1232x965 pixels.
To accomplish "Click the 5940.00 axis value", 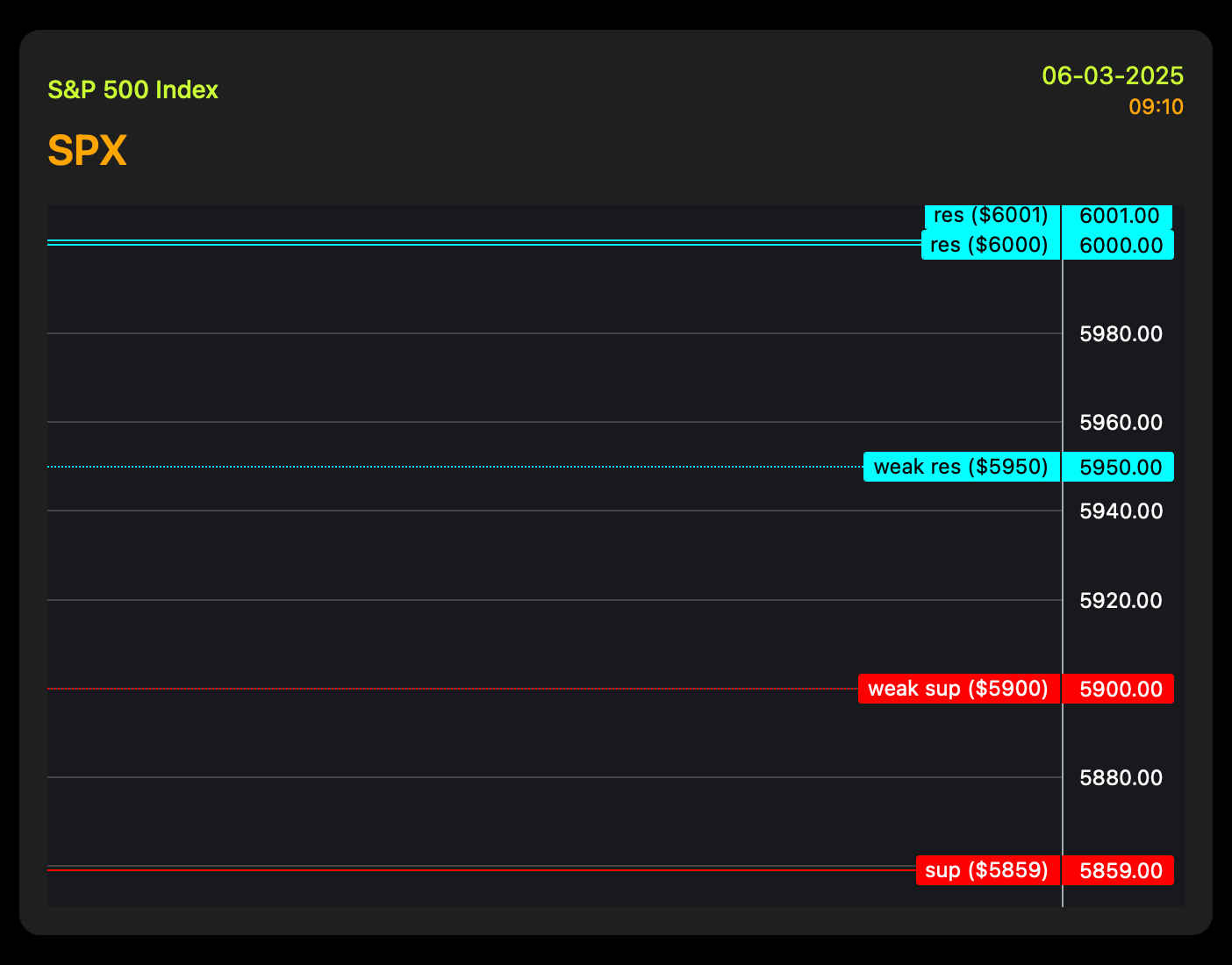I will [1121, 511].
